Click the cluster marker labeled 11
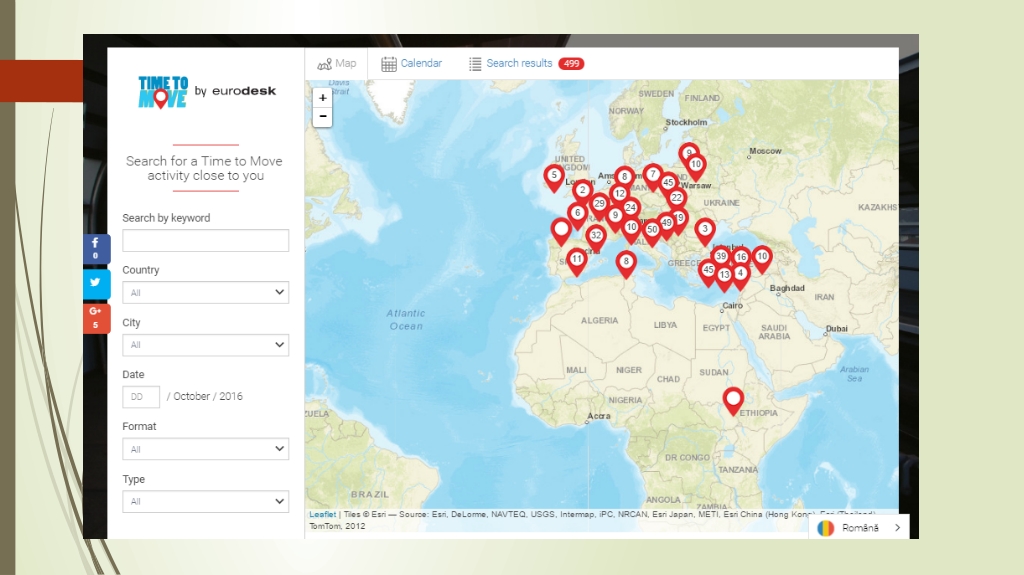Viewport: 1024px width, 575px height. pos(577,260)
